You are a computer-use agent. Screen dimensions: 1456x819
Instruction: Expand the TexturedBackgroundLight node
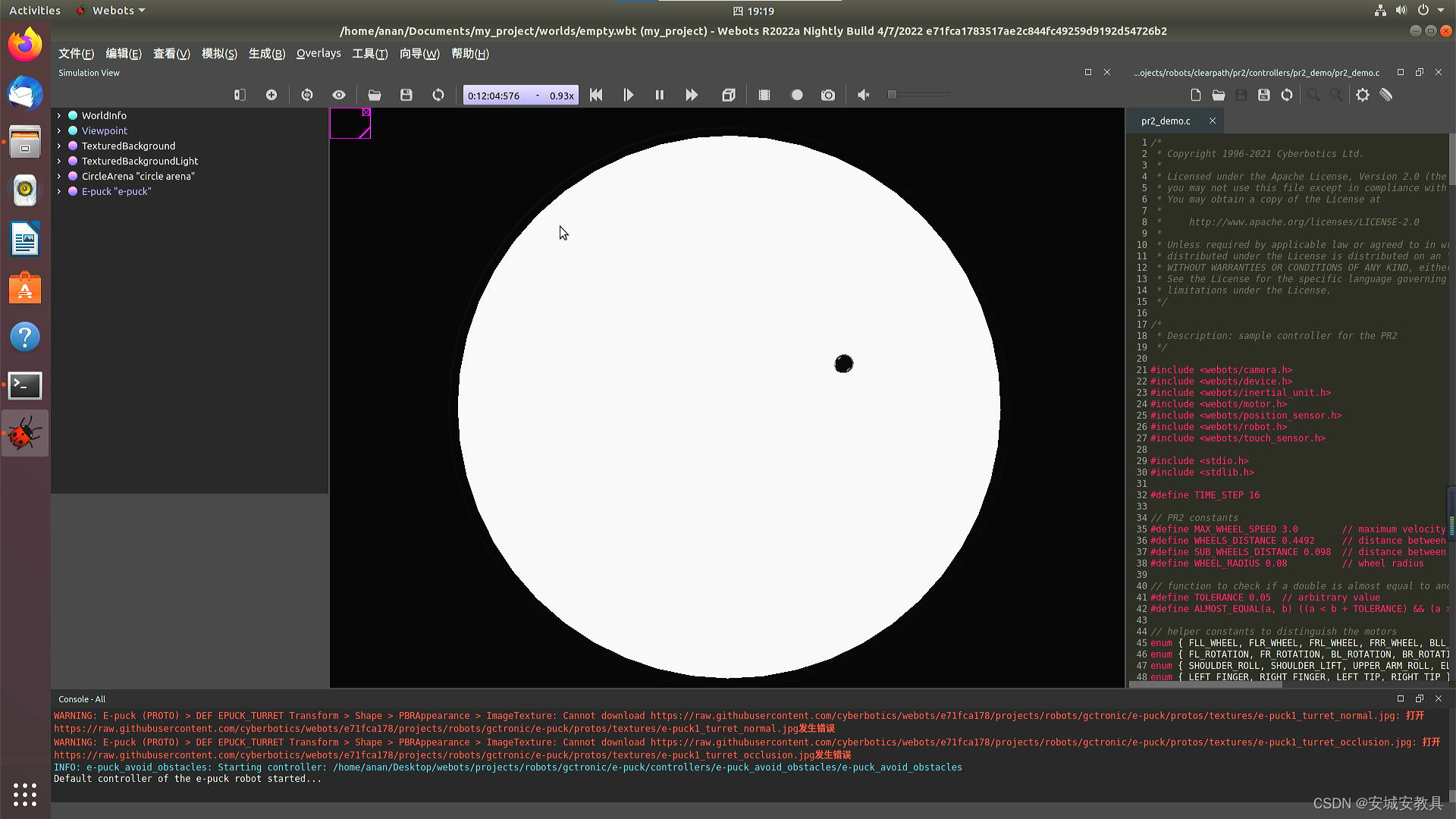59,161
